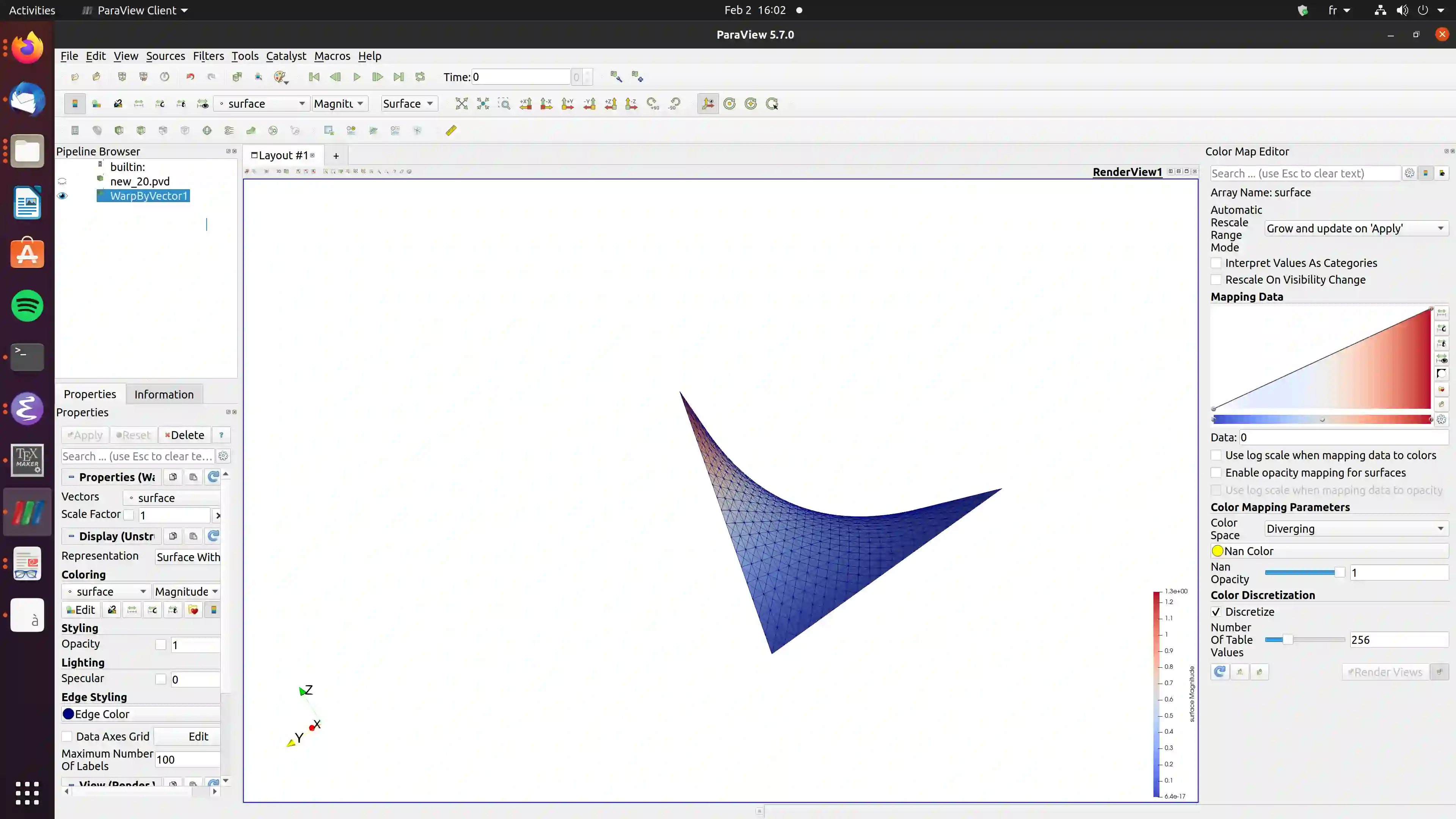
Task: Reset the camera to fit data
Action: point(461,104)
